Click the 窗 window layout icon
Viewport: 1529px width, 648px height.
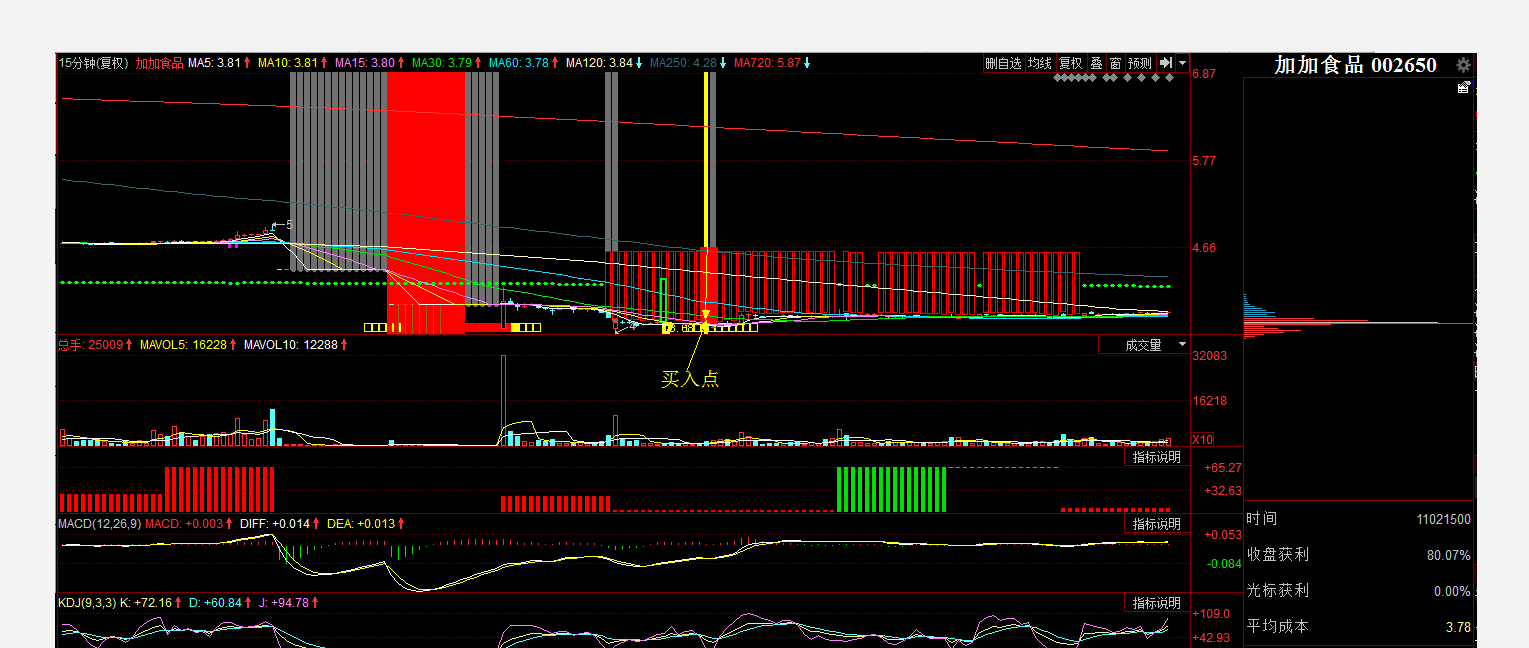click(1115, 63)
